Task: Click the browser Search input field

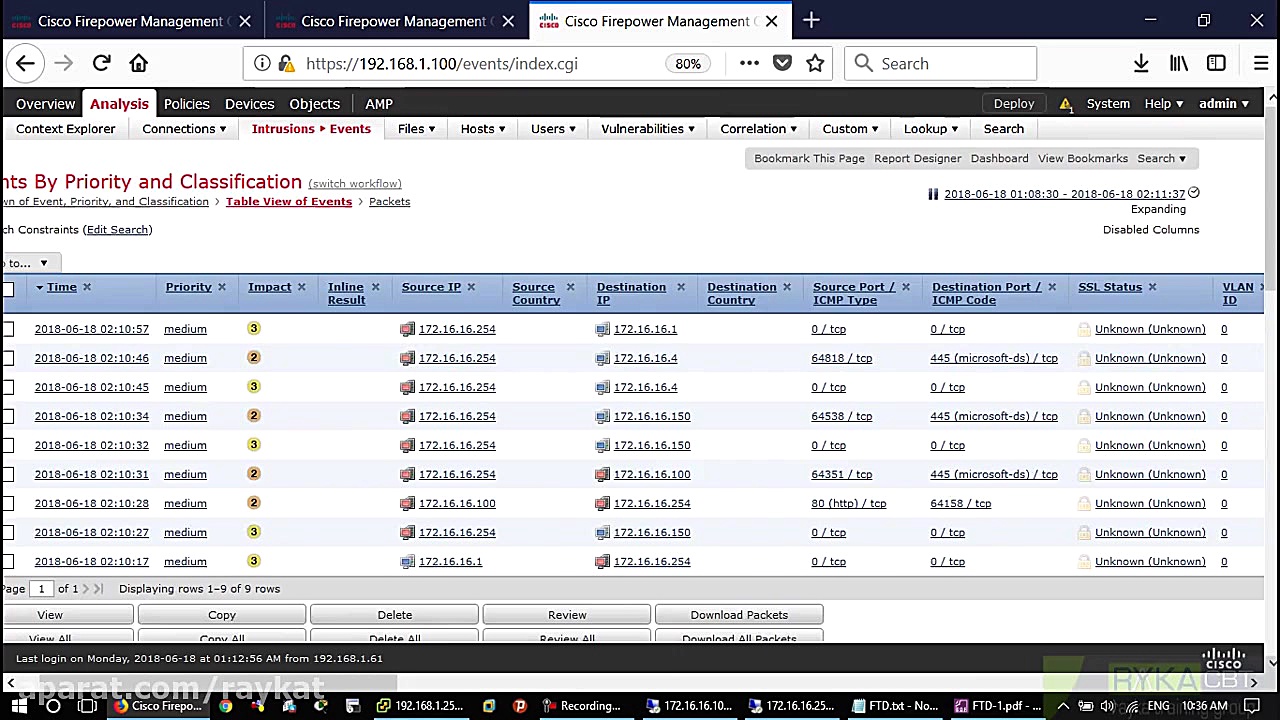Action: [941, 63]
